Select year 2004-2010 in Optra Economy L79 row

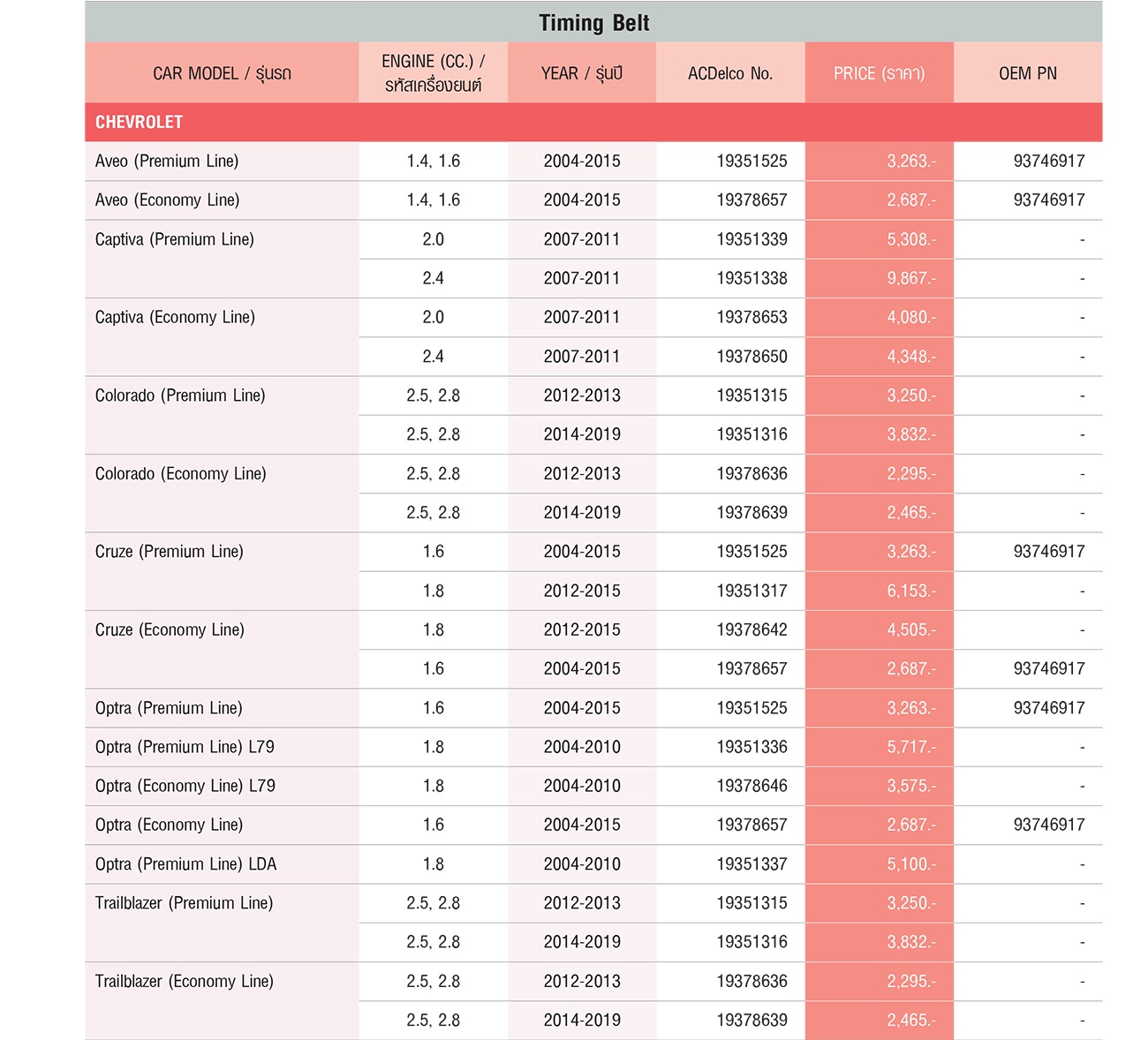[582, 786]
